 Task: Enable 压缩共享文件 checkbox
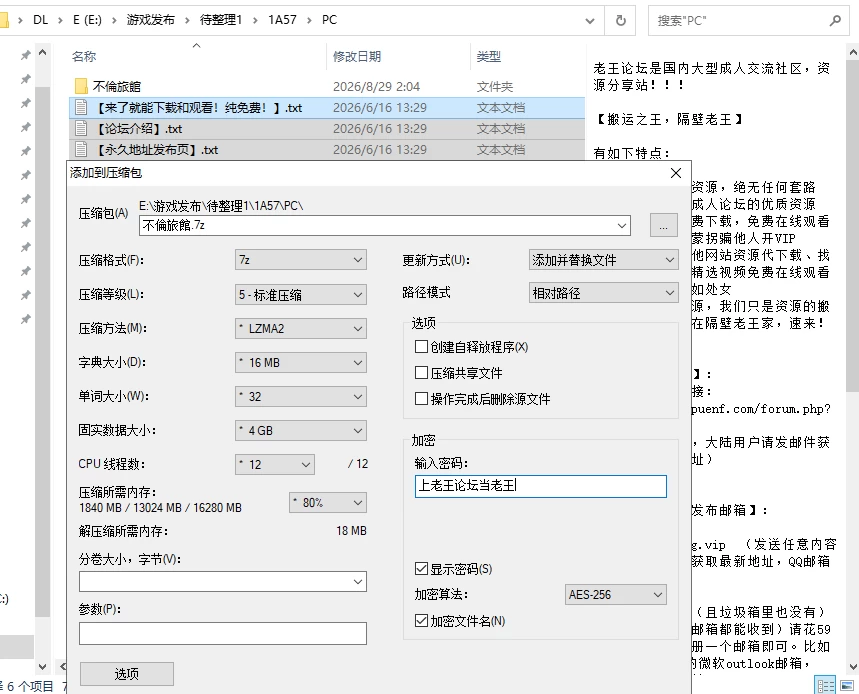tap(421, 373)
